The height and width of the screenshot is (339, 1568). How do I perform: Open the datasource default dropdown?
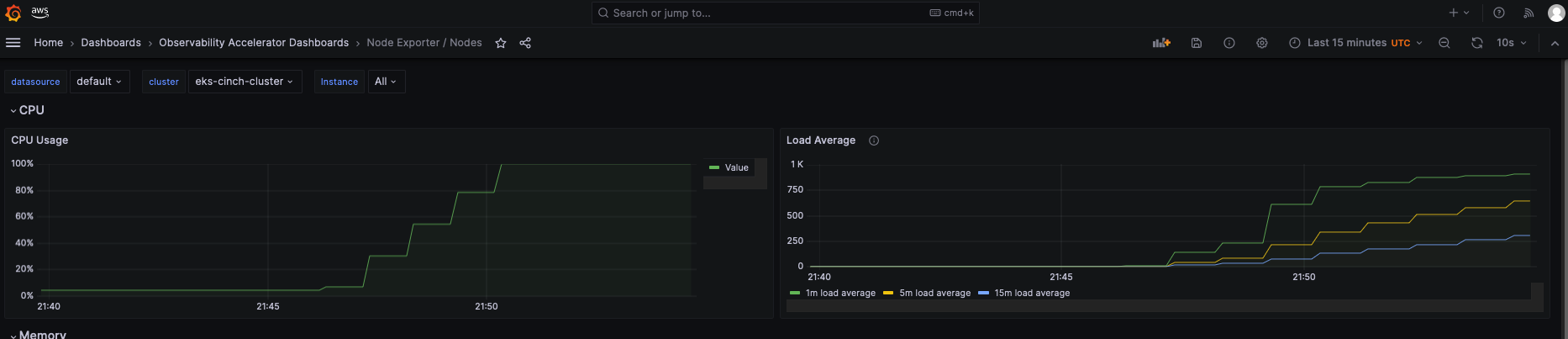pos(99,82)
